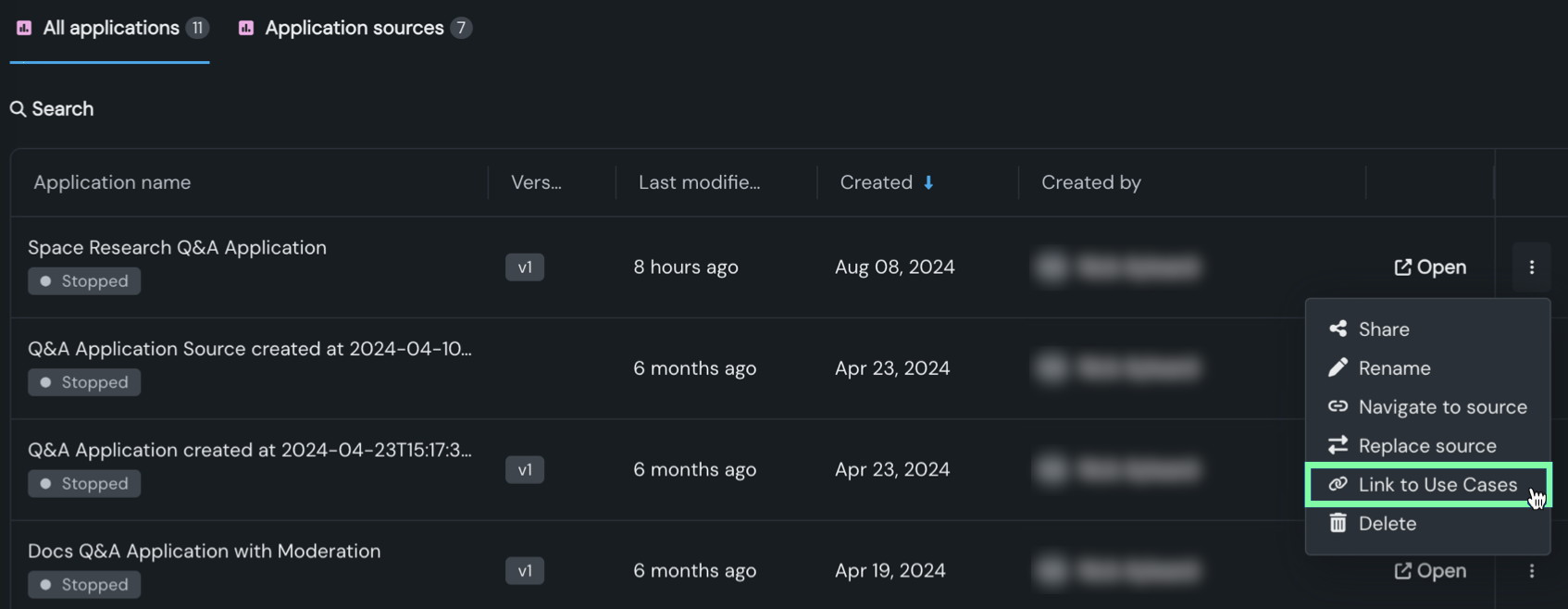This screenshot has height=609, width=1568.
Task: Open Docs Q&A Application with Moderation
Action: (x=1430, y=571)
